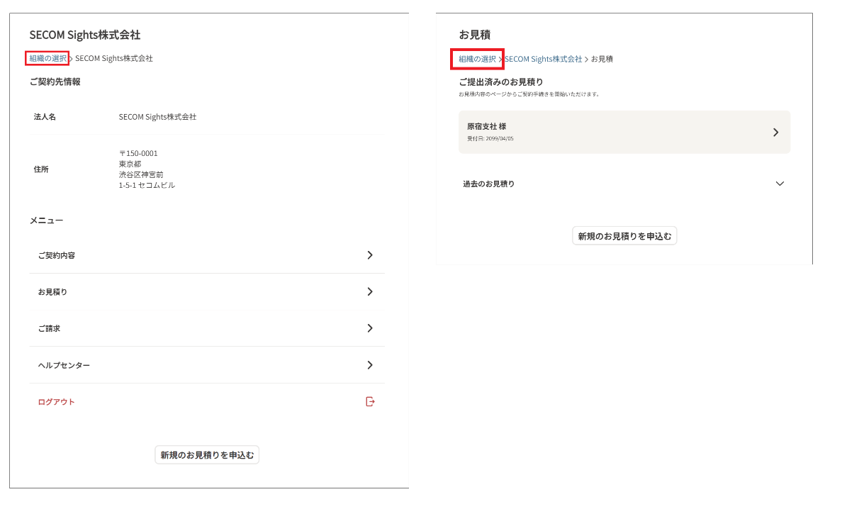Open the ご請求 menu row
Viewport: 842px width, 509px height.
[x=207, y=329]
